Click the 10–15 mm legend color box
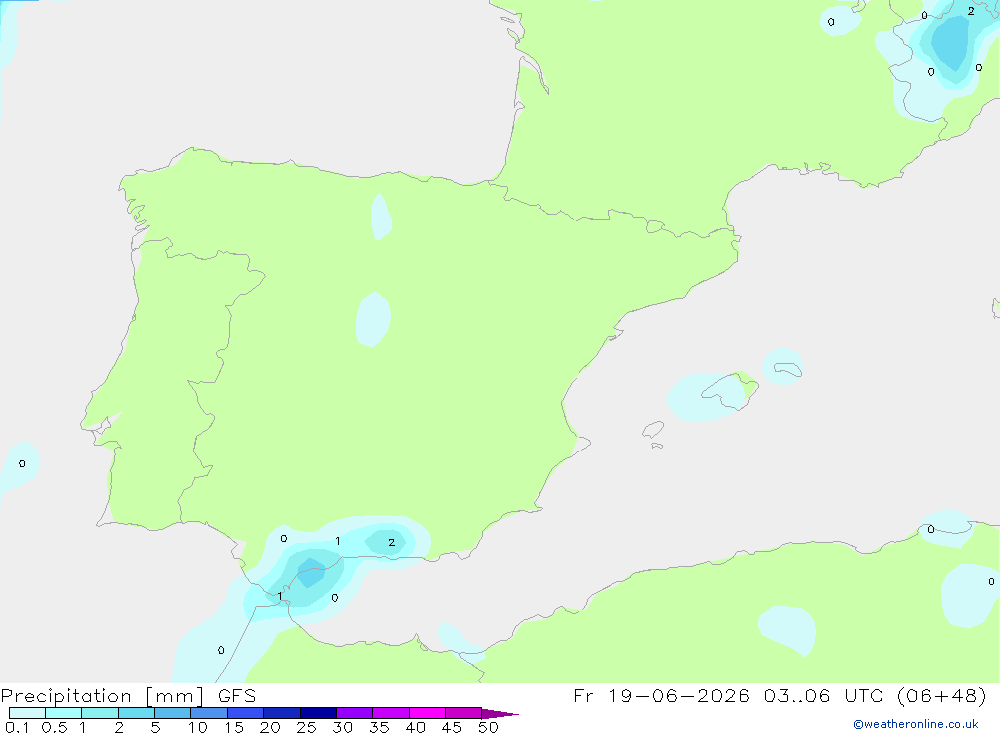 (x=209, y=713)
